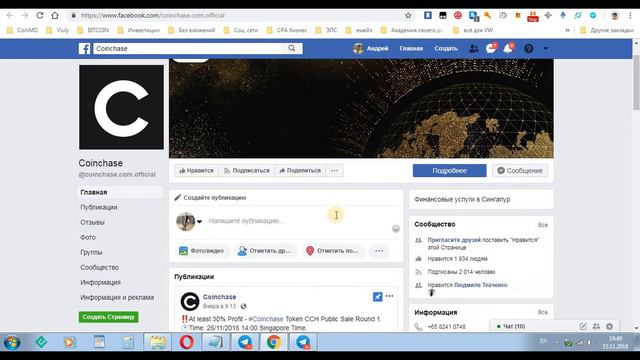Open the bell notifications icon

tap(508, 48)
